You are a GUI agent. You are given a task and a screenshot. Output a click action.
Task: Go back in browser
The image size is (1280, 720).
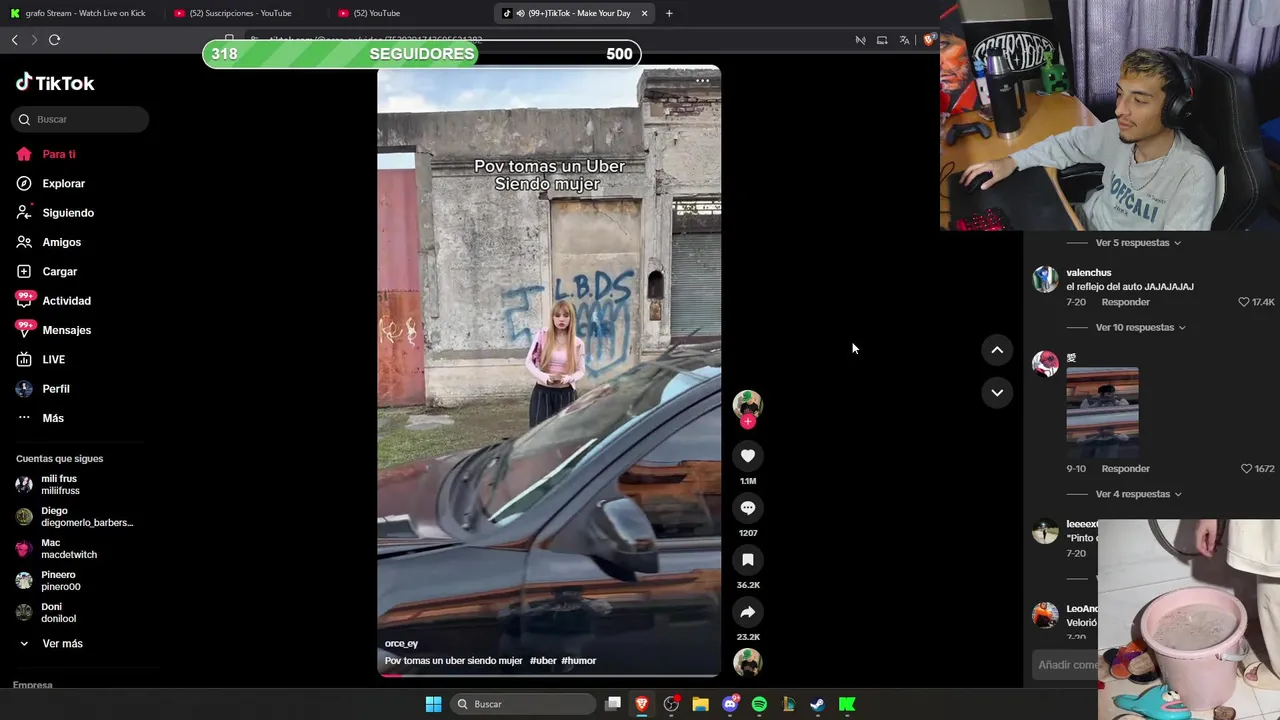pyautogui.click(x=14, y=40)
